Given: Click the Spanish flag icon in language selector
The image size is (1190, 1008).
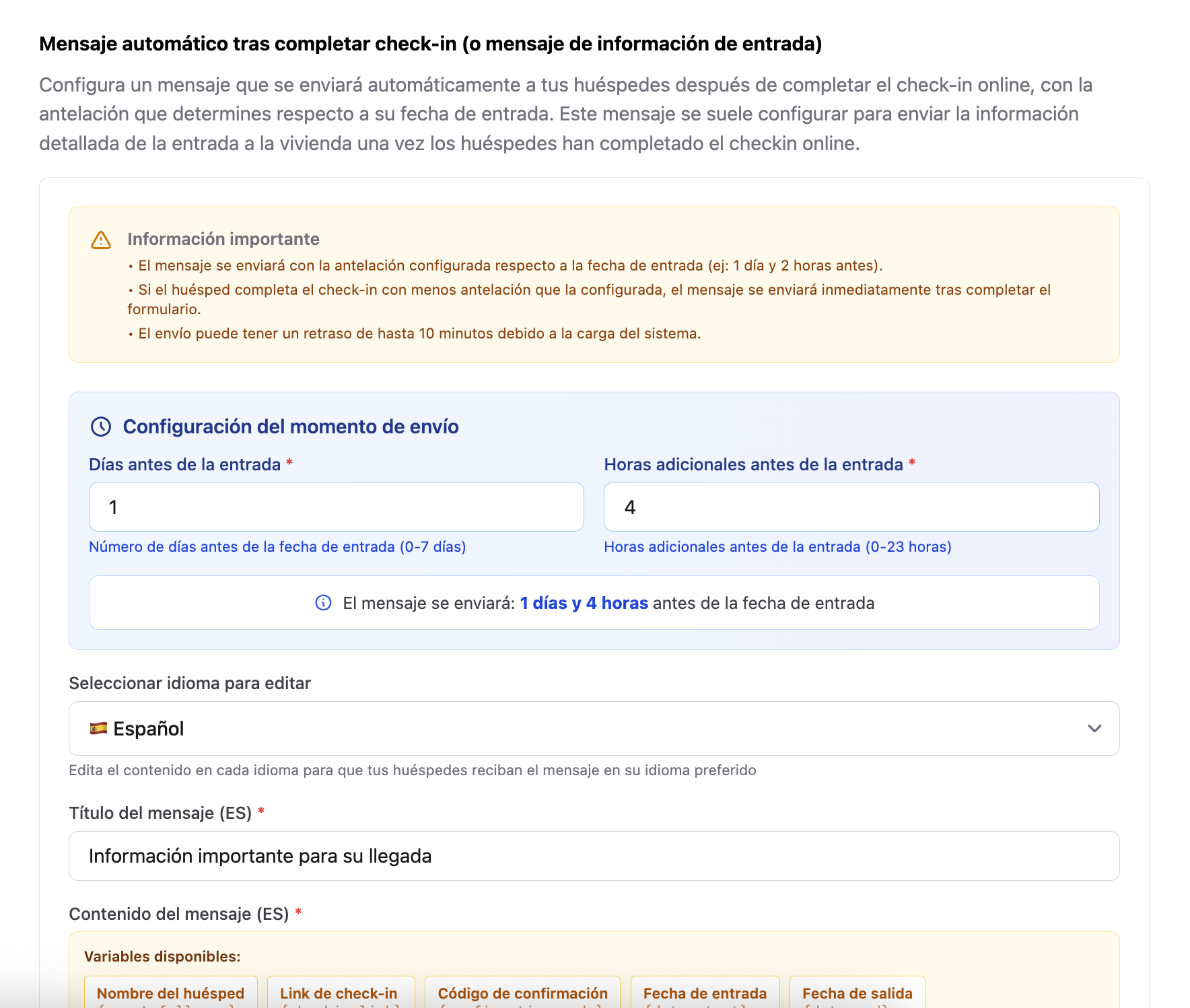Looking at the screenshot, I should [x=98, y=728].
